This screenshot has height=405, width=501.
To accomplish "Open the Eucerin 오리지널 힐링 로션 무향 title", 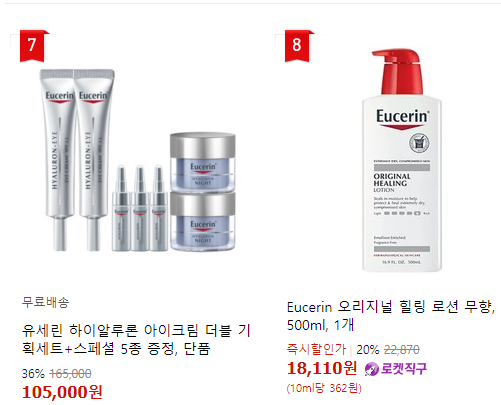I will click(x=391, y=316).
